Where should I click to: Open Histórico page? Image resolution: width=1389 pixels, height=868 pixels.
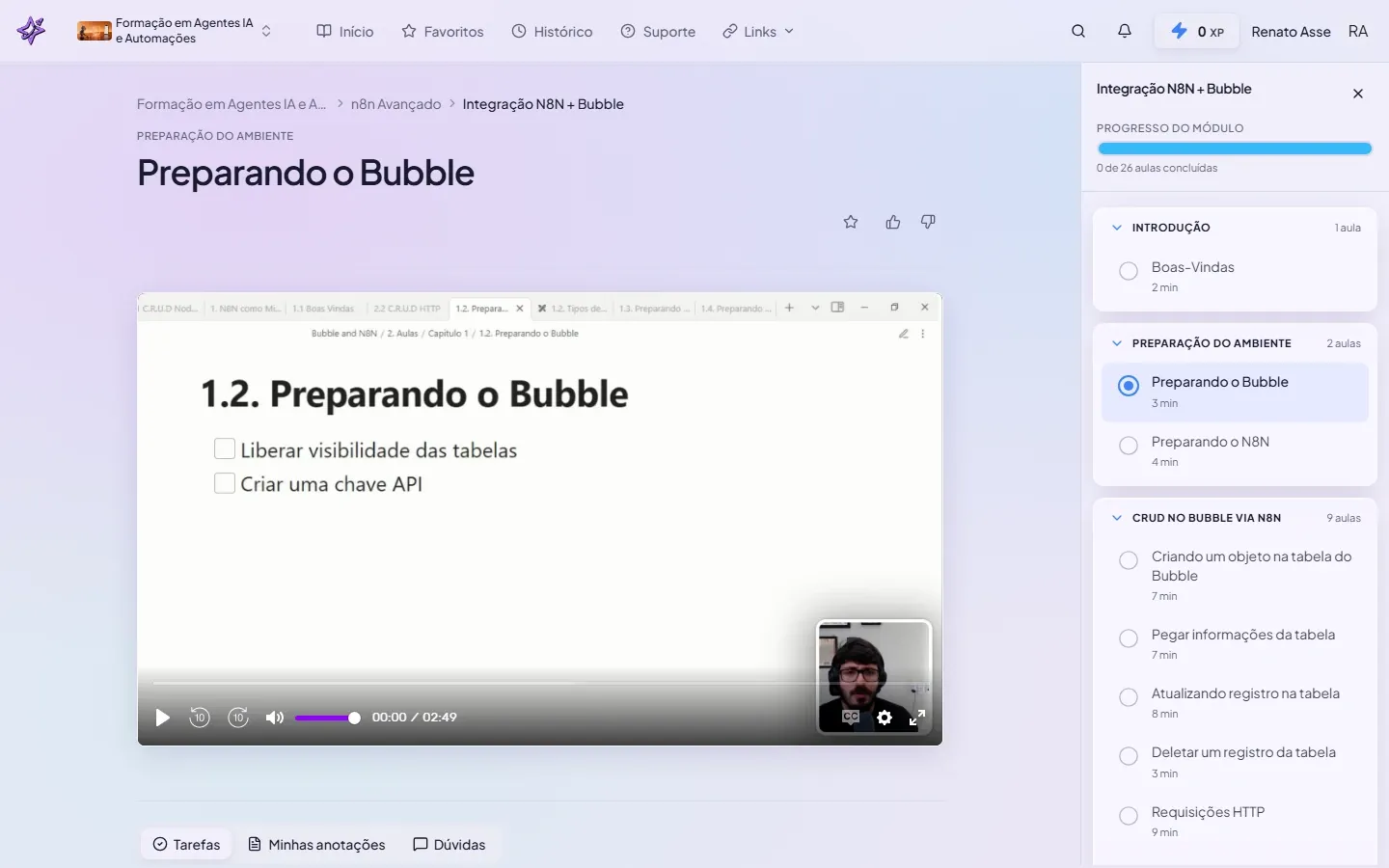552,31
